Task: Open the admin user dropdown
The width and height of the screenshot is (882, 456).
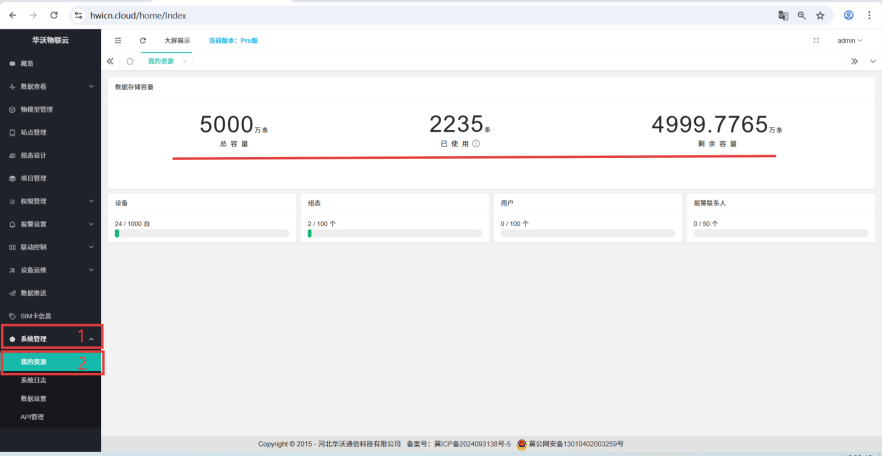Action: pos(850,41)
